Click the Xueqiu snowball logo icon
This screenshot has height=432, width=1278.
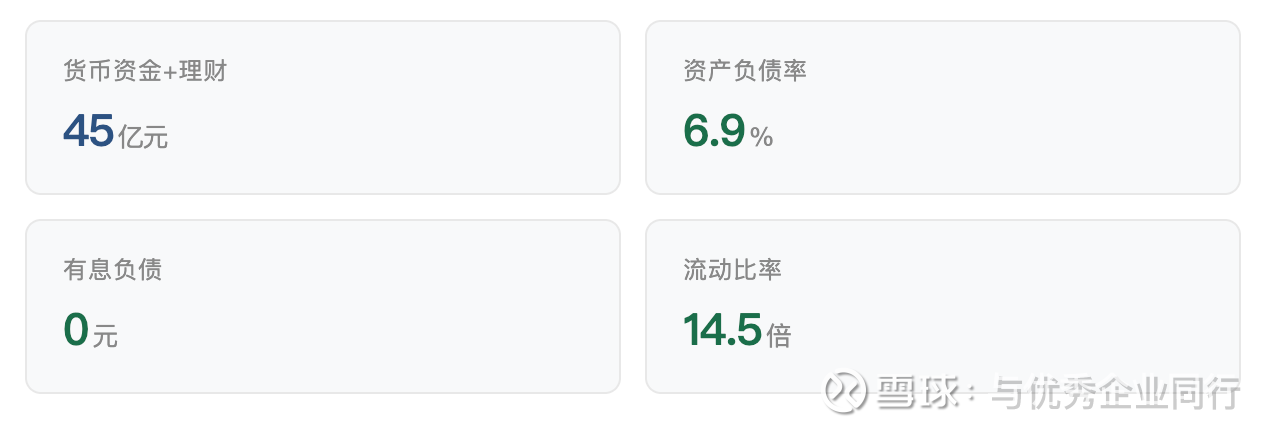843,392
